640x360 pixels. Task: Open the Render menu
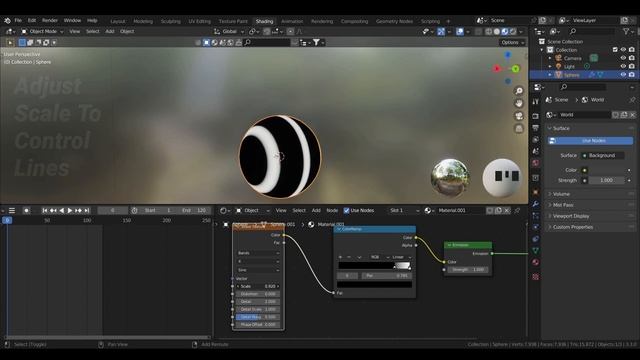(50, 20)
